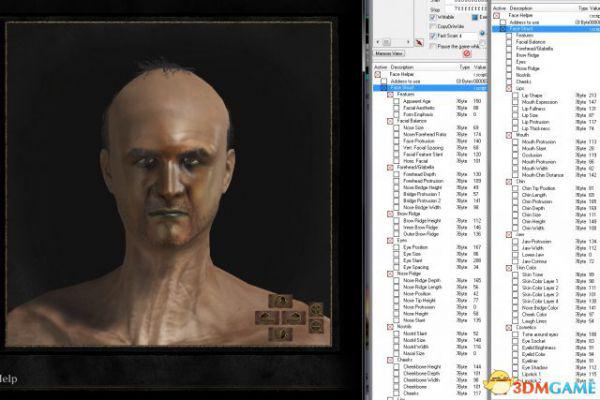This screenshot has width=600, height=400.
Task: Collapse the Mouth group in right window
Action: 509,135
